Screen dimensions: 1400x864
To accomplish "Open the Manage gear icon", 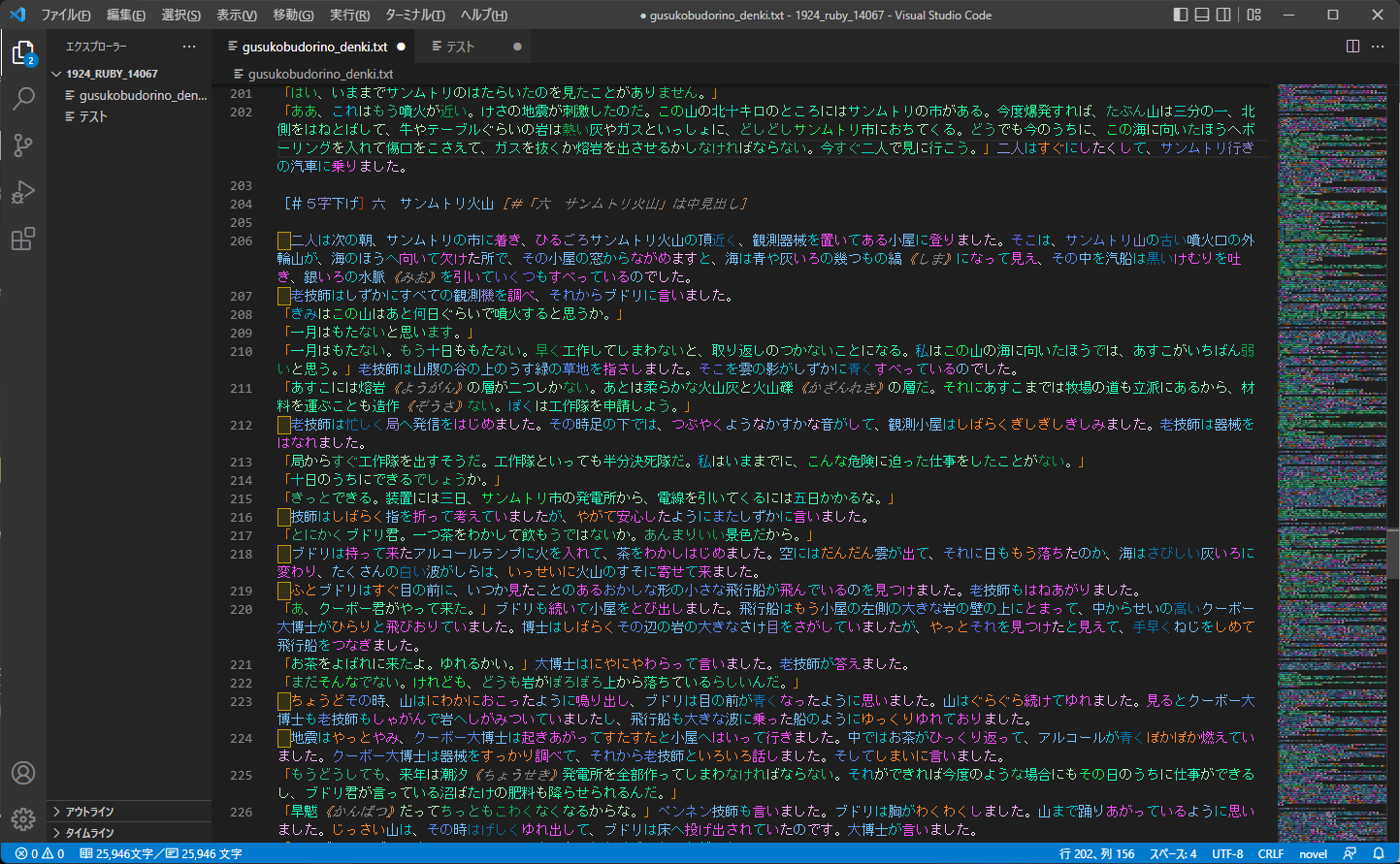I will point(23,818).
